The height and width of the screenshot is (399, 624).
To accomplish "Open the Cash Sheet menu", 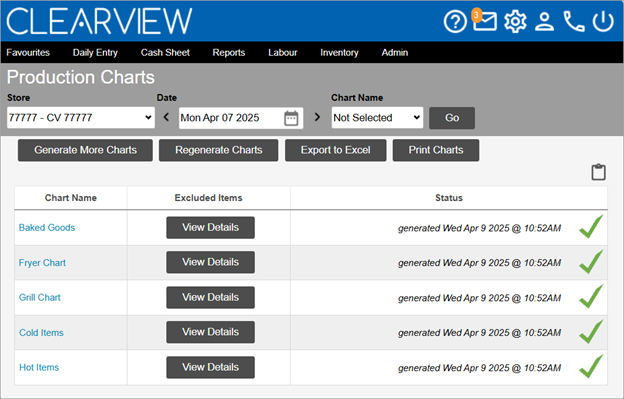I will coord(165,53).
